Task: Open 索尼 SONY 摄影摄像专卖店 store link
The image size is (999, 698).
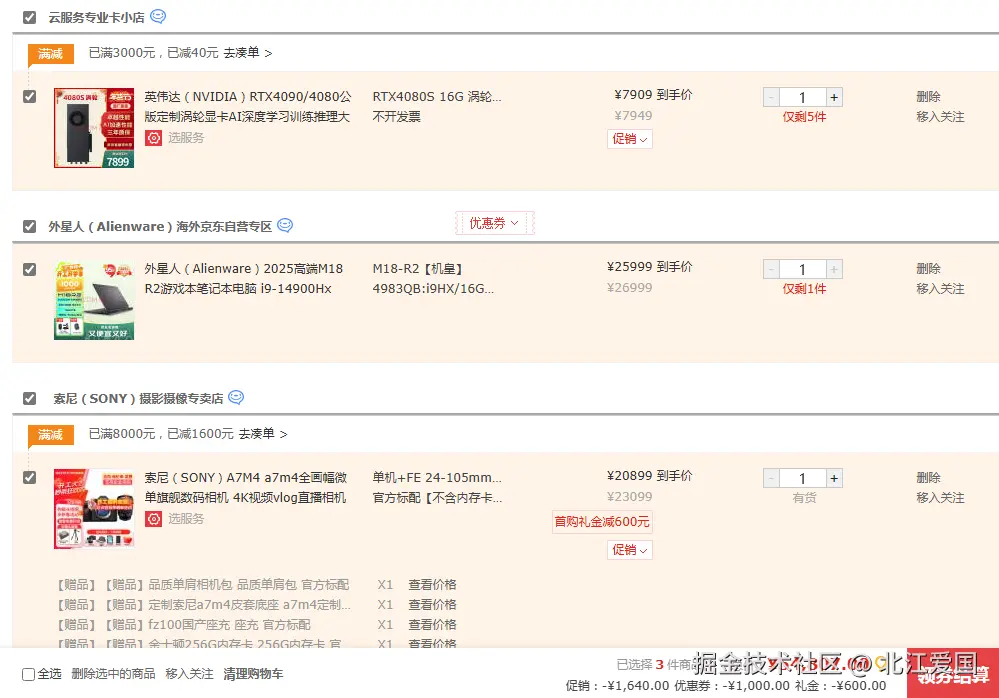Action: [x=138, y=398]
